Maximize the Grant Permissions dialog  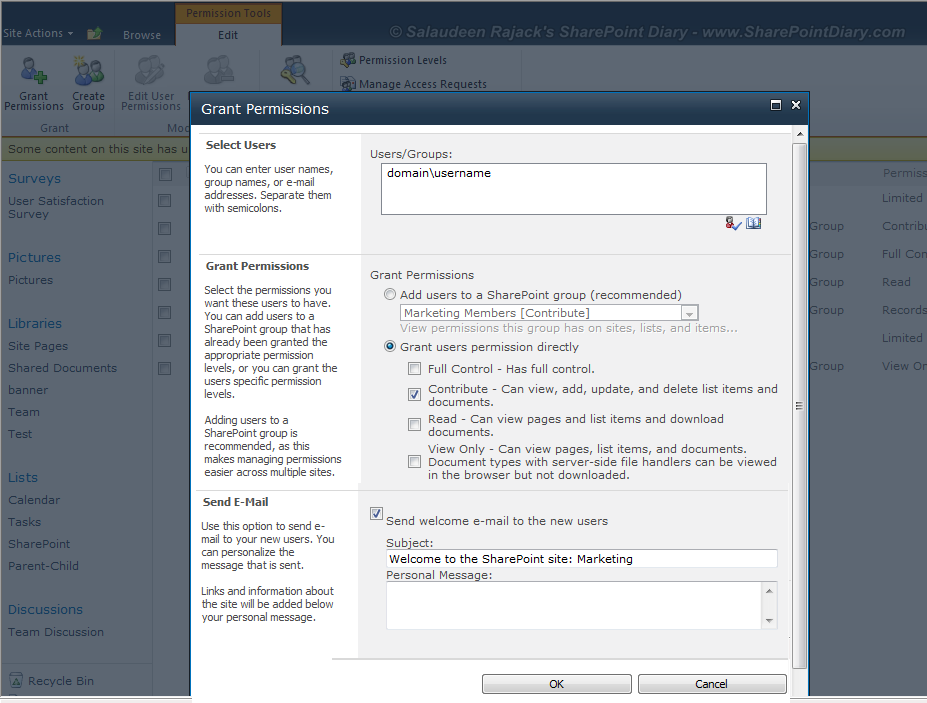click(x=776, y=105)
